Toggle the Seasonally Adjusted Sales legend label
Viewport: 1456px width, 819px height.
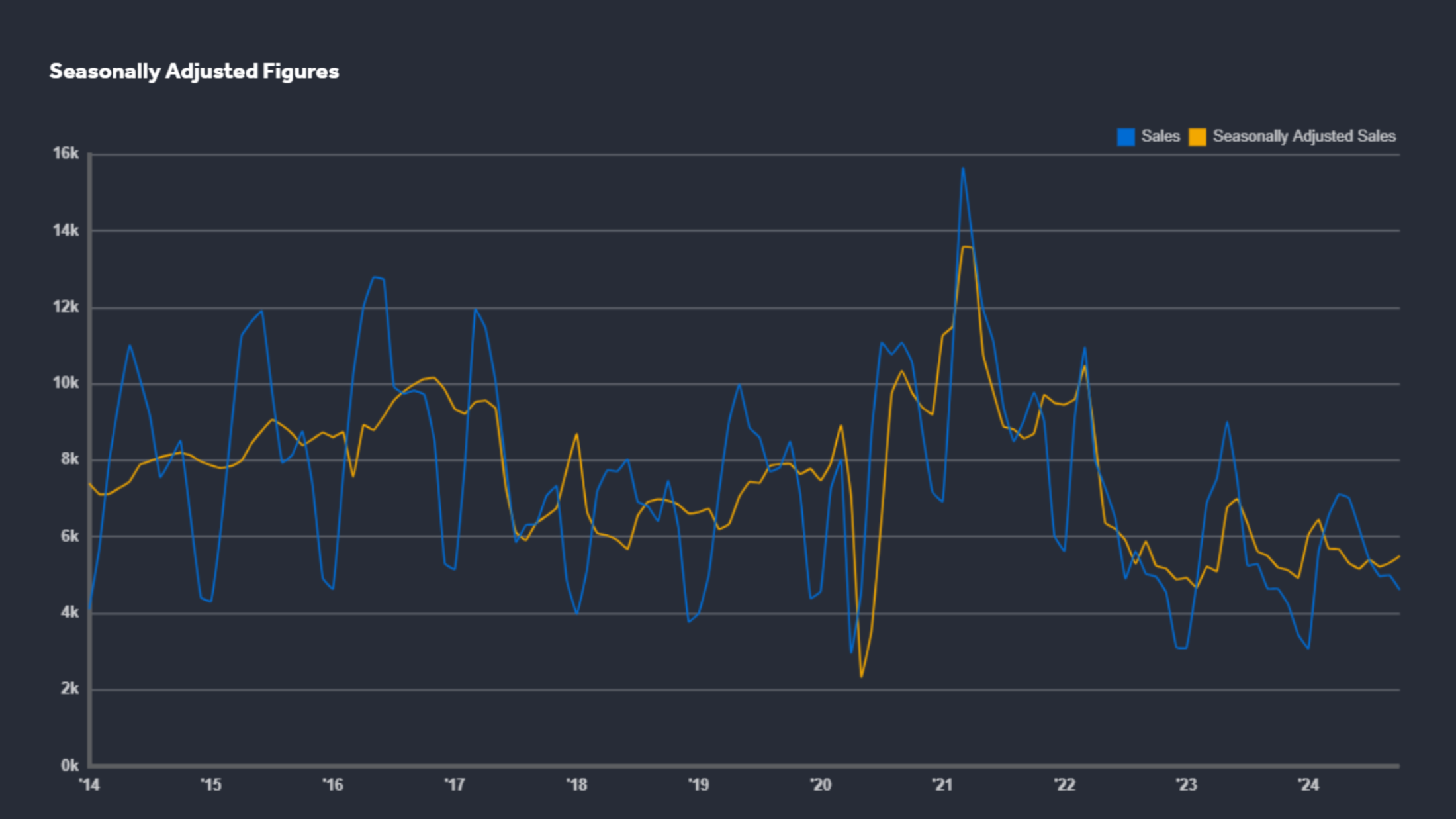(1304, 136)
